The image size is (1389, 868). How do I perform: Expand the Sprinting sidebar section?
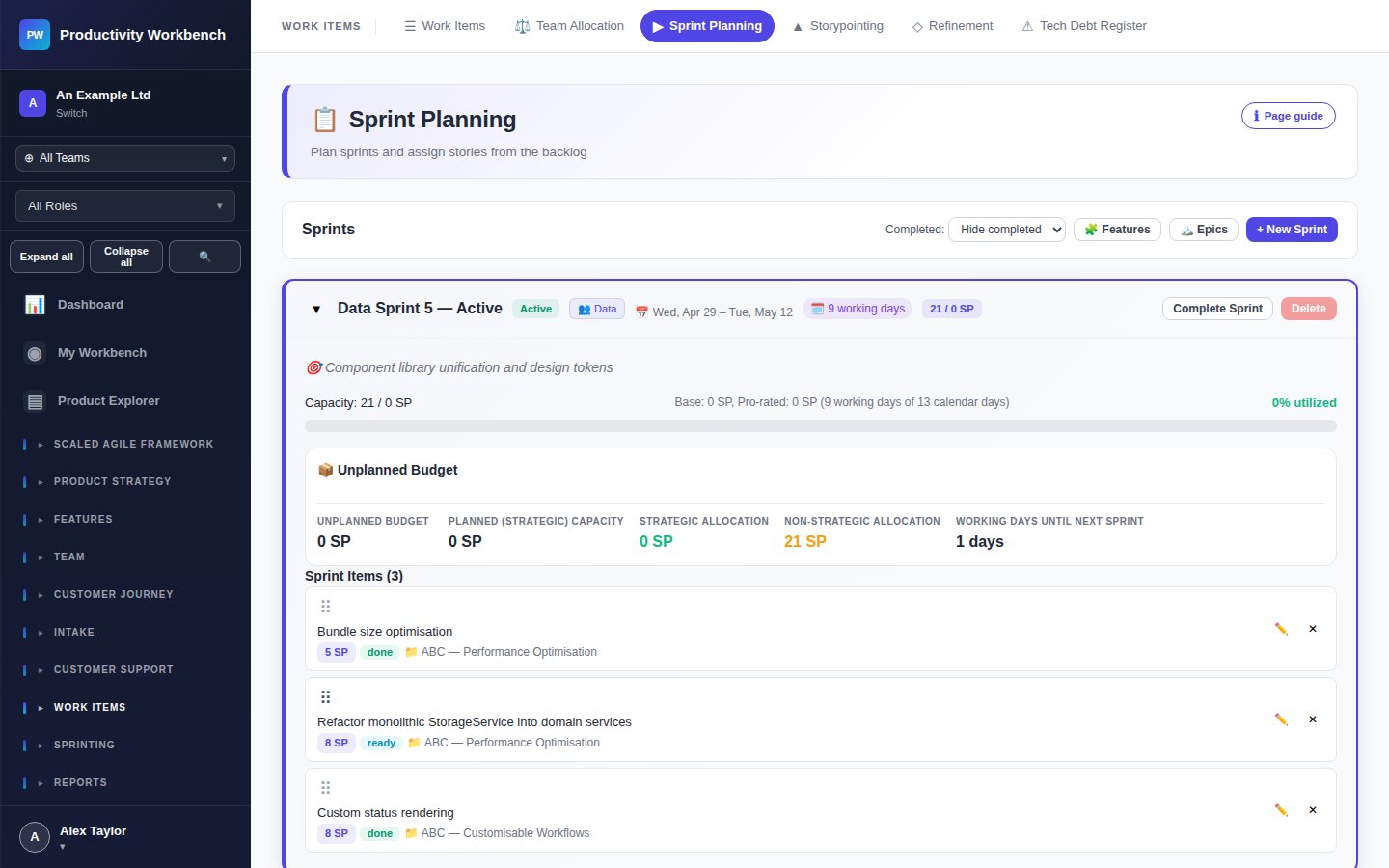pos(125,745)
